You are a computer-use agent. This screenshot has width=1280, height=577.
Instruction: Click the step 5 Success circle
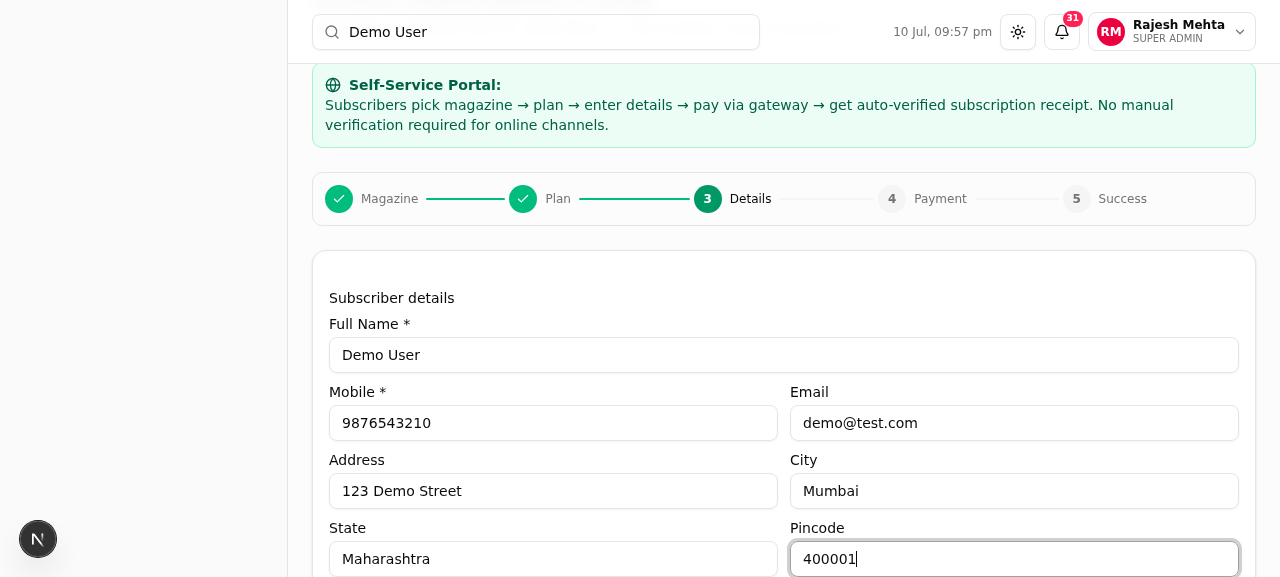[1076, 199]
